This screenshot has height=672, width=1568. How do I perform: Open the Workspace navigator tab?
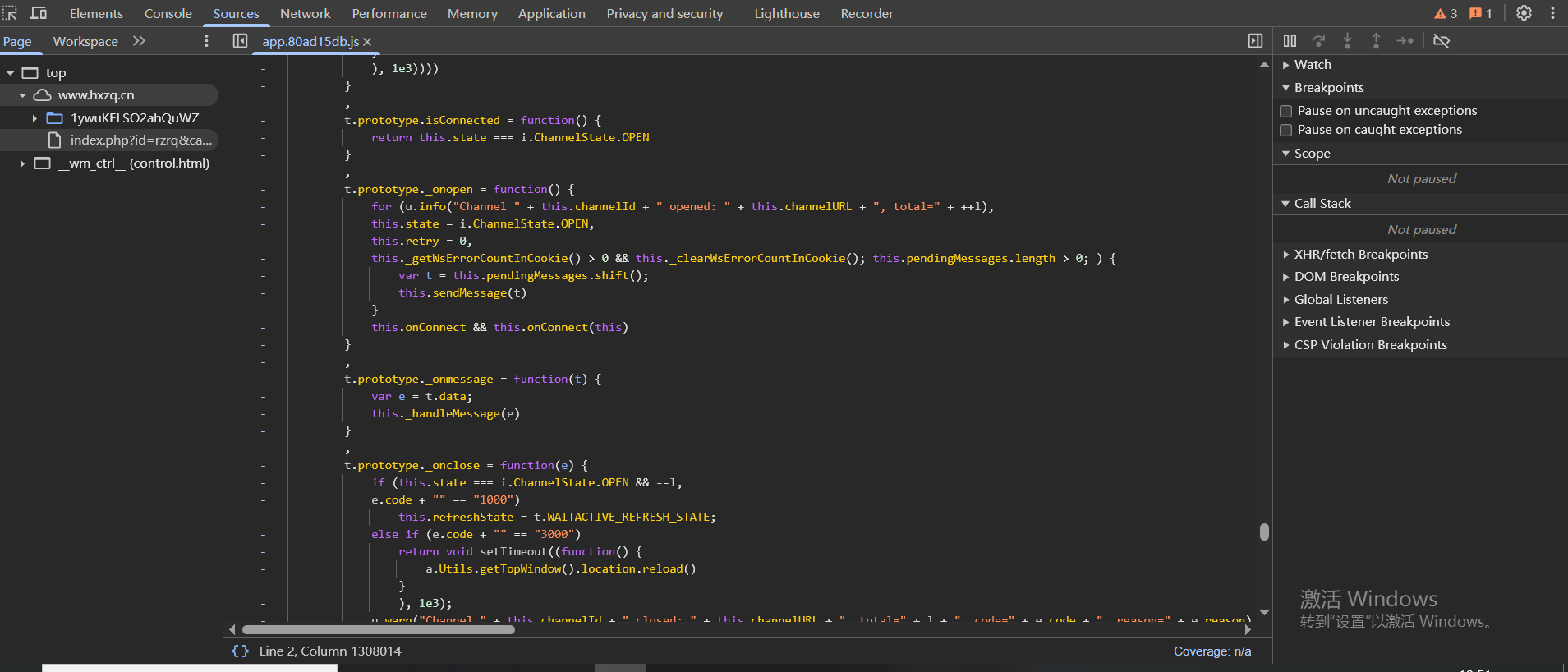click(85, 41)
